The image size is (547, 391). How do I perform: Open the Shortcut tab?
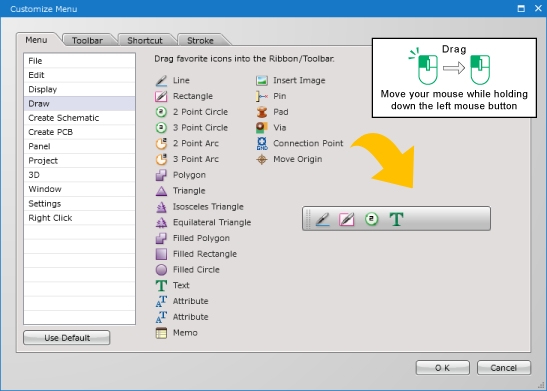145,41
